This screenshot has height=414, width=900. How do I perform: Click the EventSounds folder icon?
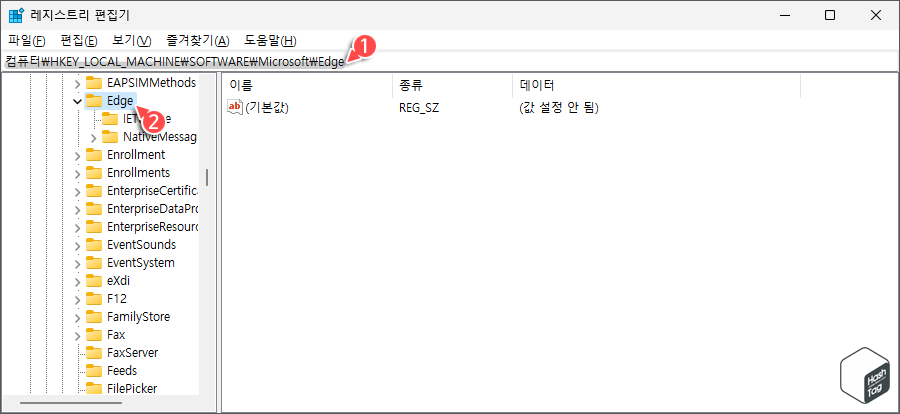[x=94, y=245]
